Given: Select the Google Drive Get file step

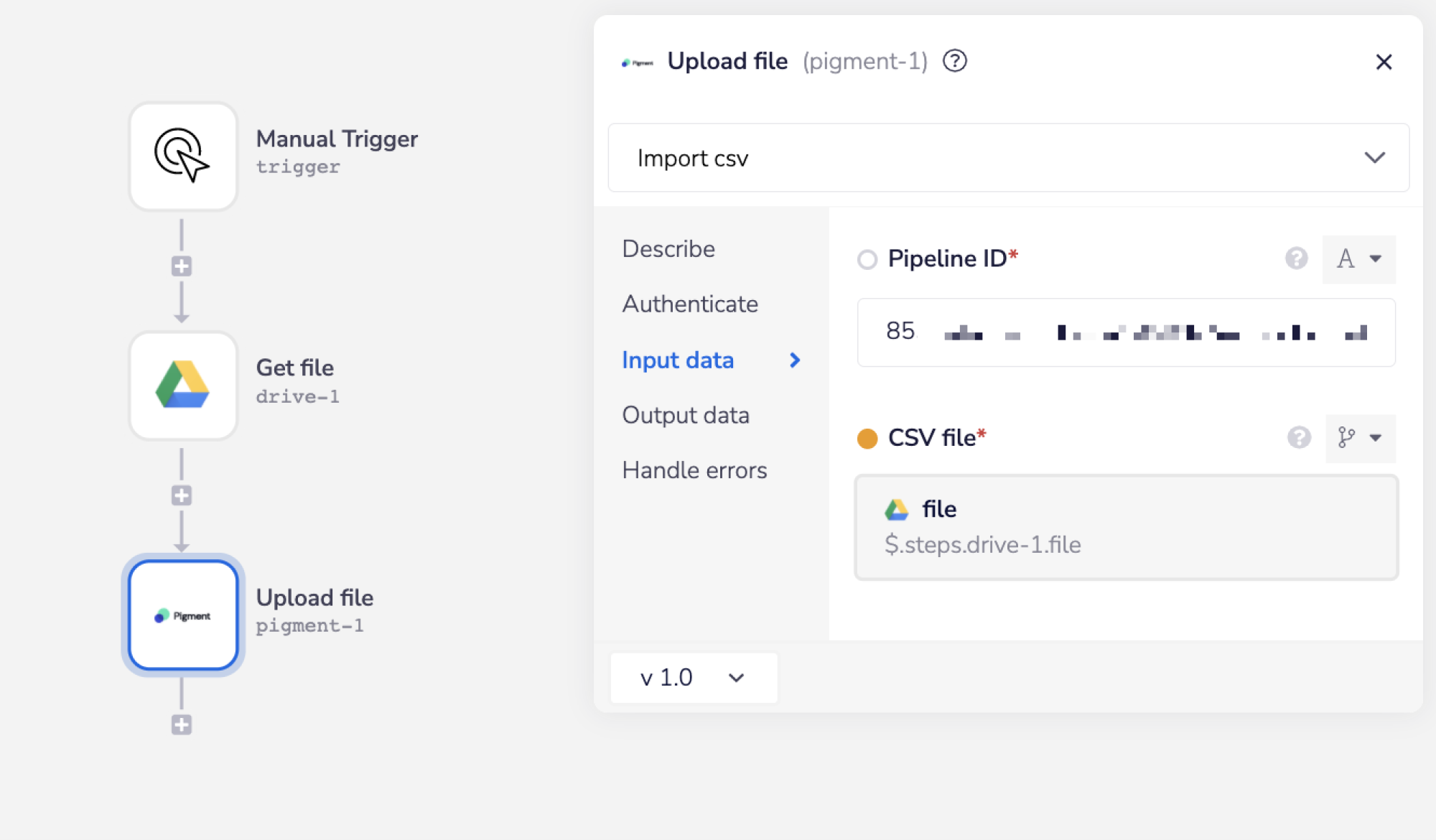Looking at the screenshot, I should click(x=183, y=386).
